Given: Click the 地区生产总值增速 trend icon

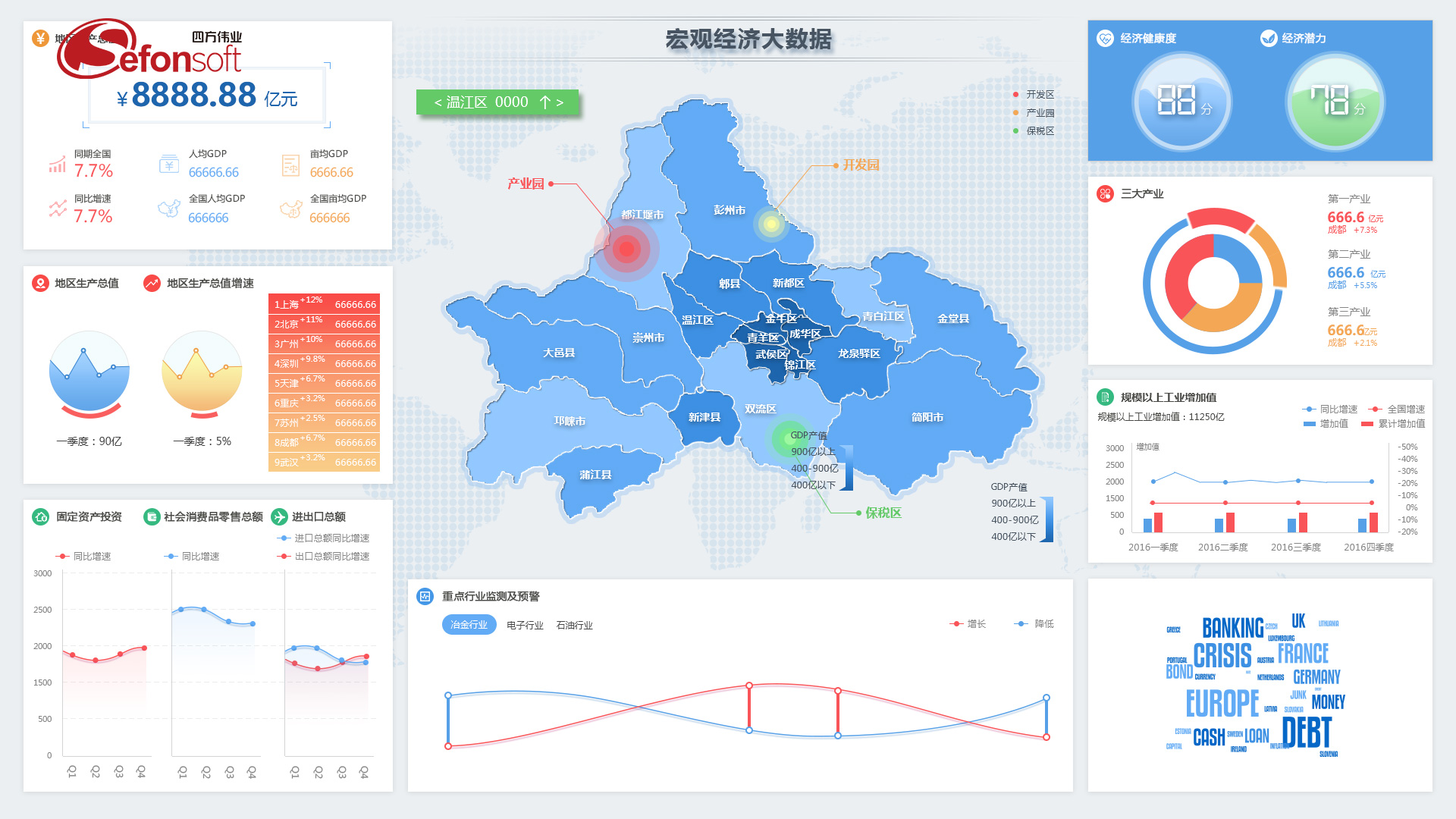Looking at the screenshot, I should [152, 284].
